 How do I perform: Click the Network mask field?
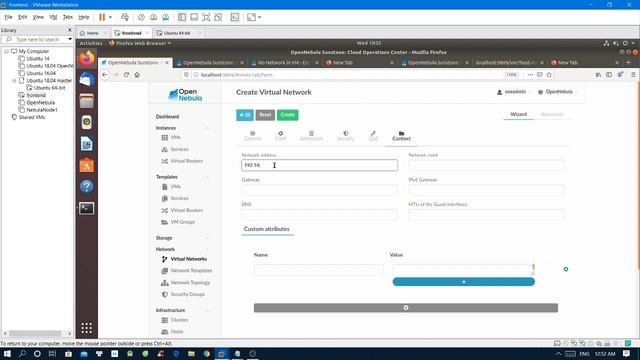(x=486, y=165)
